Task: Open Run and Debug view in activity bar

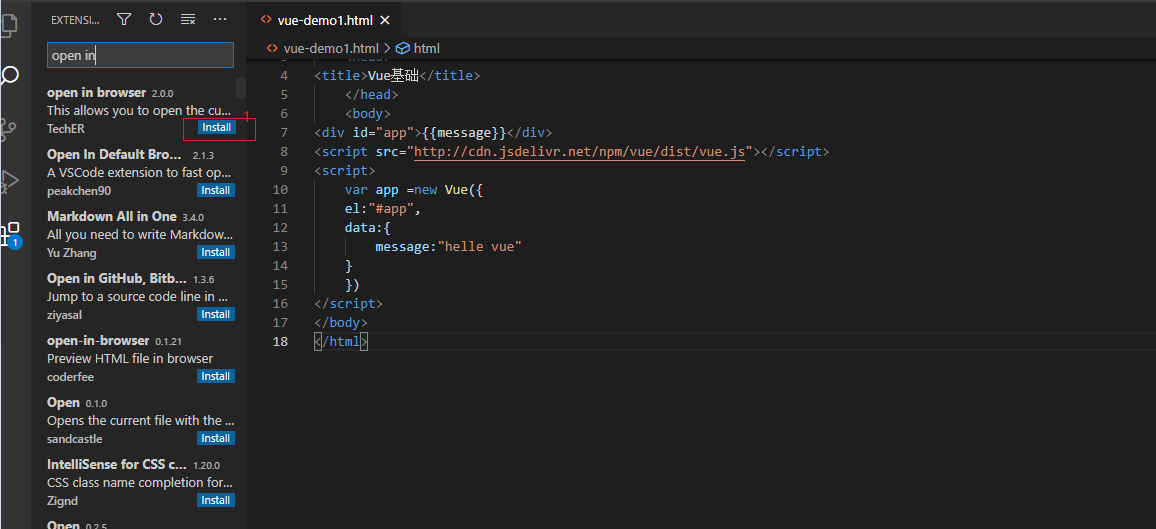Action: [x=9, y=181]
